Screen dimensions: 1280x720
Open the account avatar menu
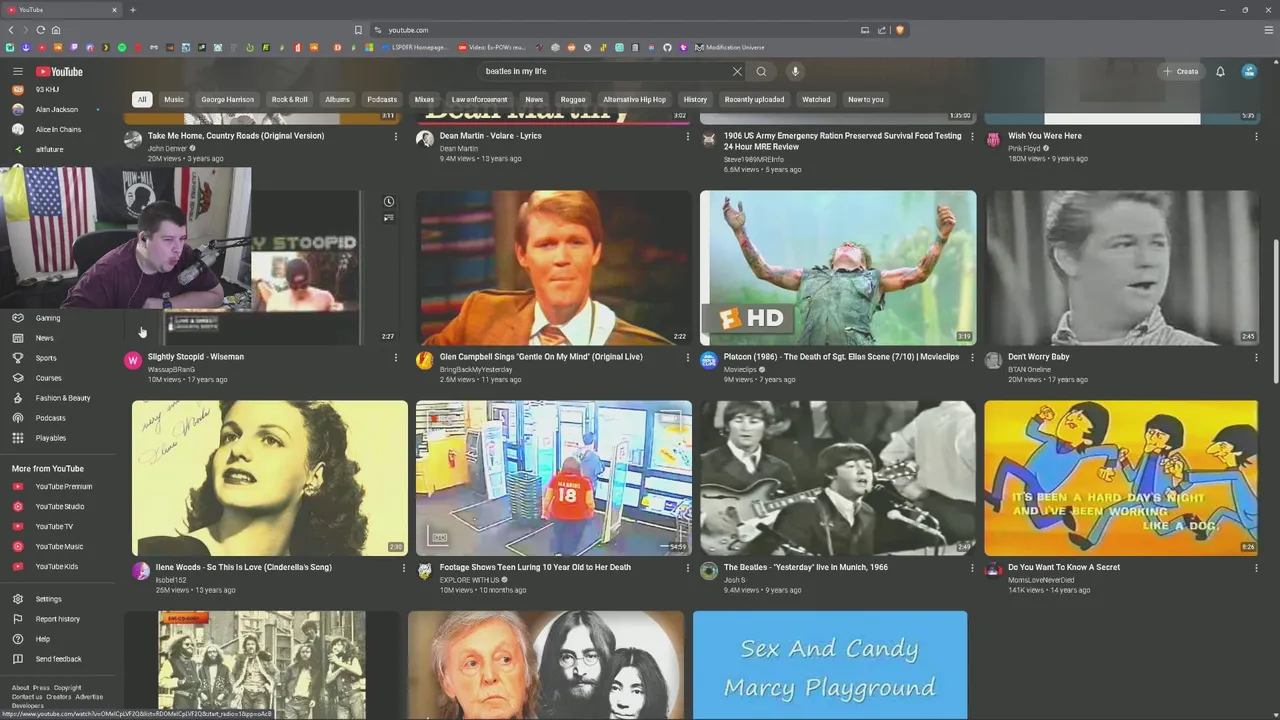pyautogui.click(x=1249, y=71)
